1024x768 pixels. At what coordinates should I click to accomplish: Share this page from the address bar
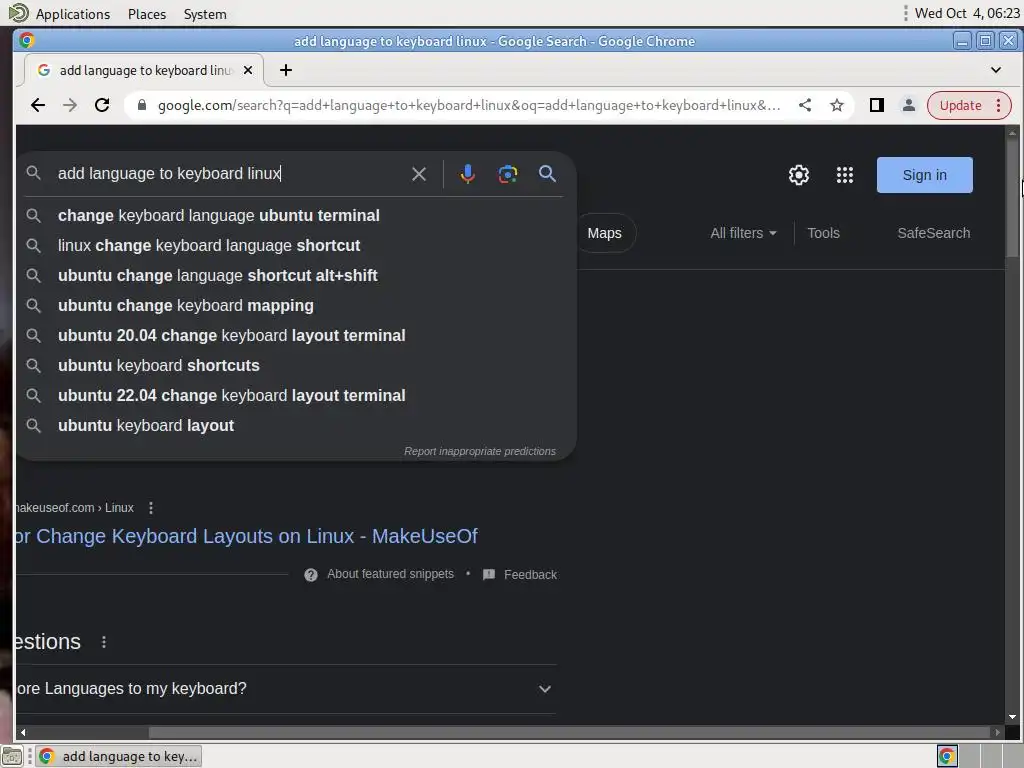[805, 105]
